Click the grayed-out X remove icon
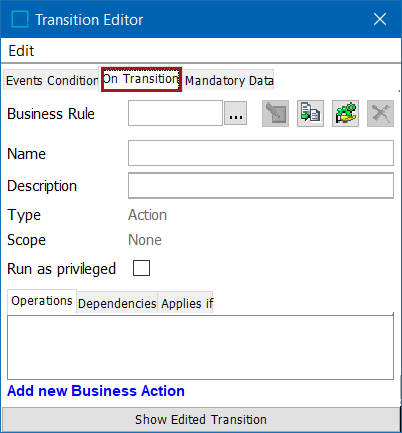 [x=380, y=113]
